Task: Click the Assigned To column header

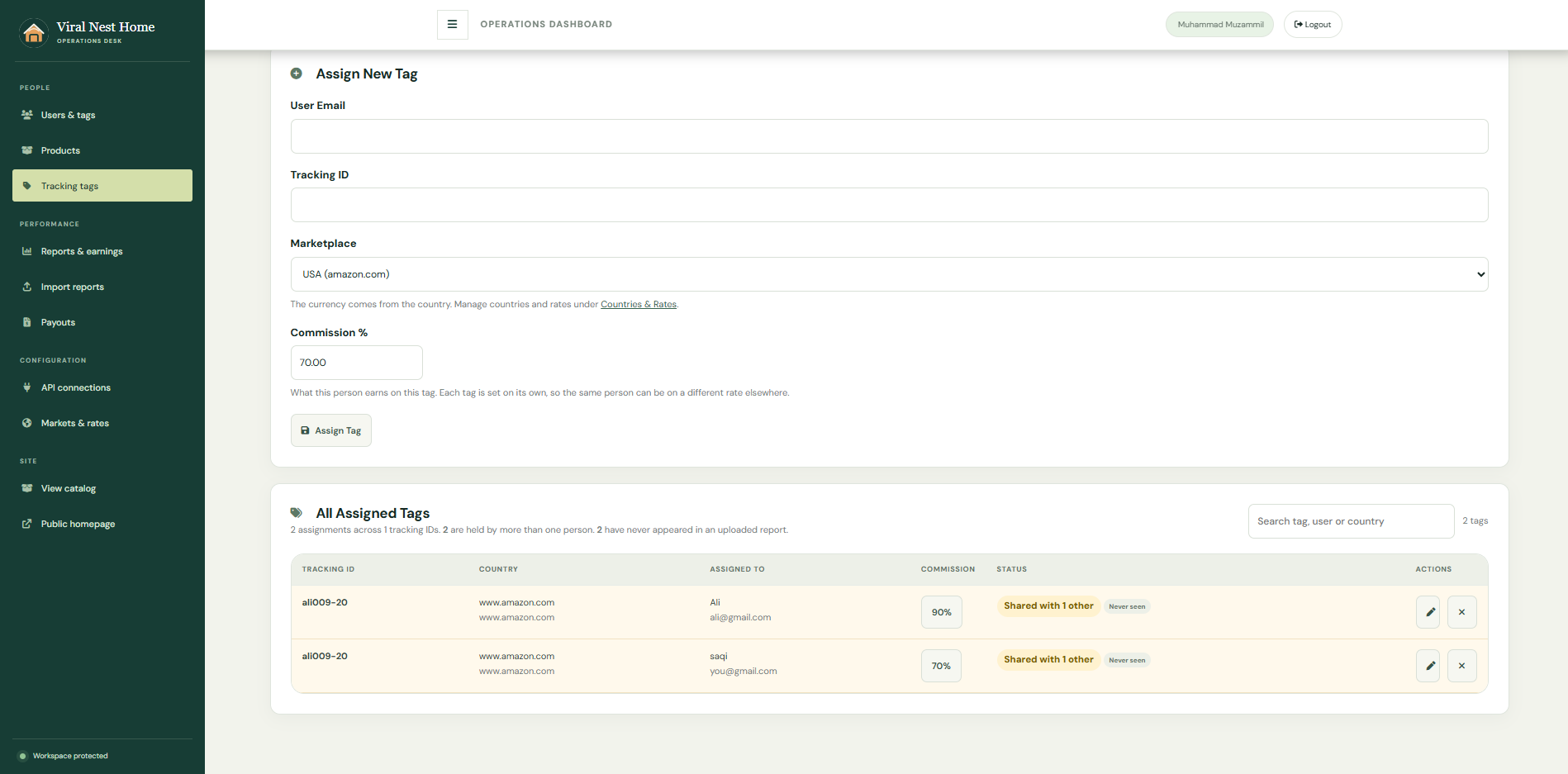Action: (x=737, y=569)
